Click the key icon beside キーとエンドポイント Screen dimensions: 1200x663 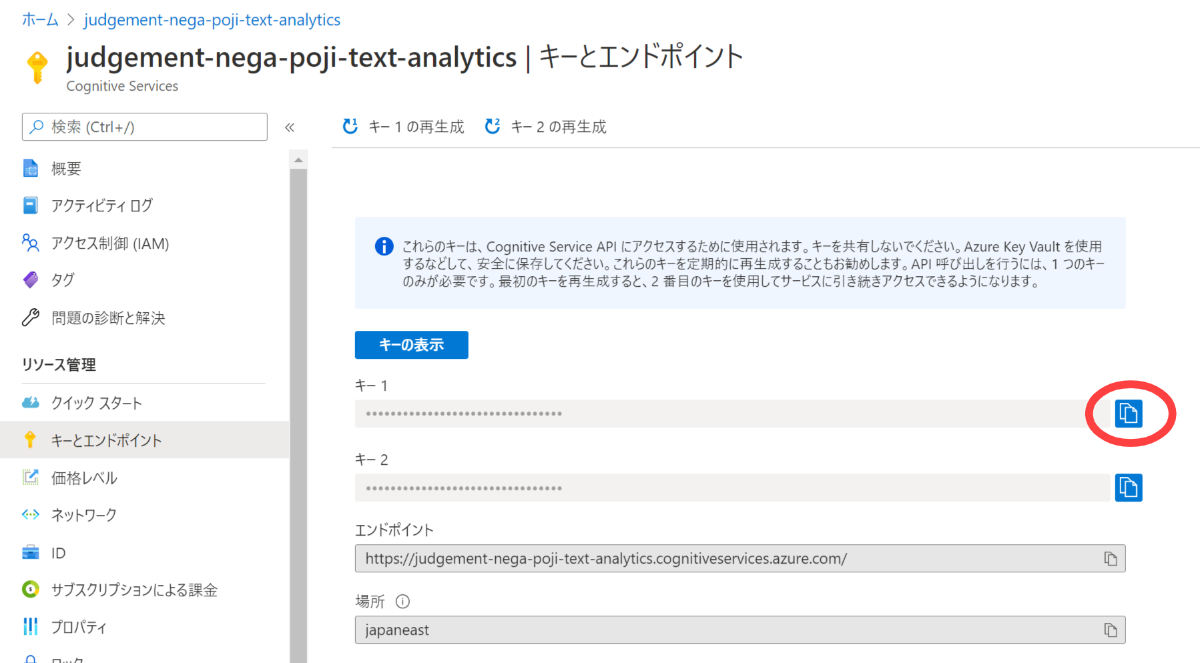(x=31, y=440)
